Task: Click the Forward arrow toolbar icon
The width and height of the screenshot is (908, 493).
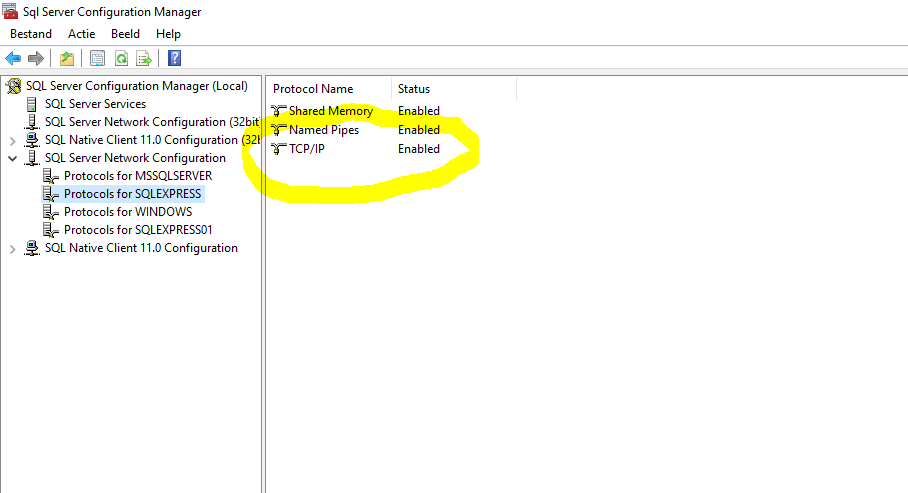Action: [36, 58]
